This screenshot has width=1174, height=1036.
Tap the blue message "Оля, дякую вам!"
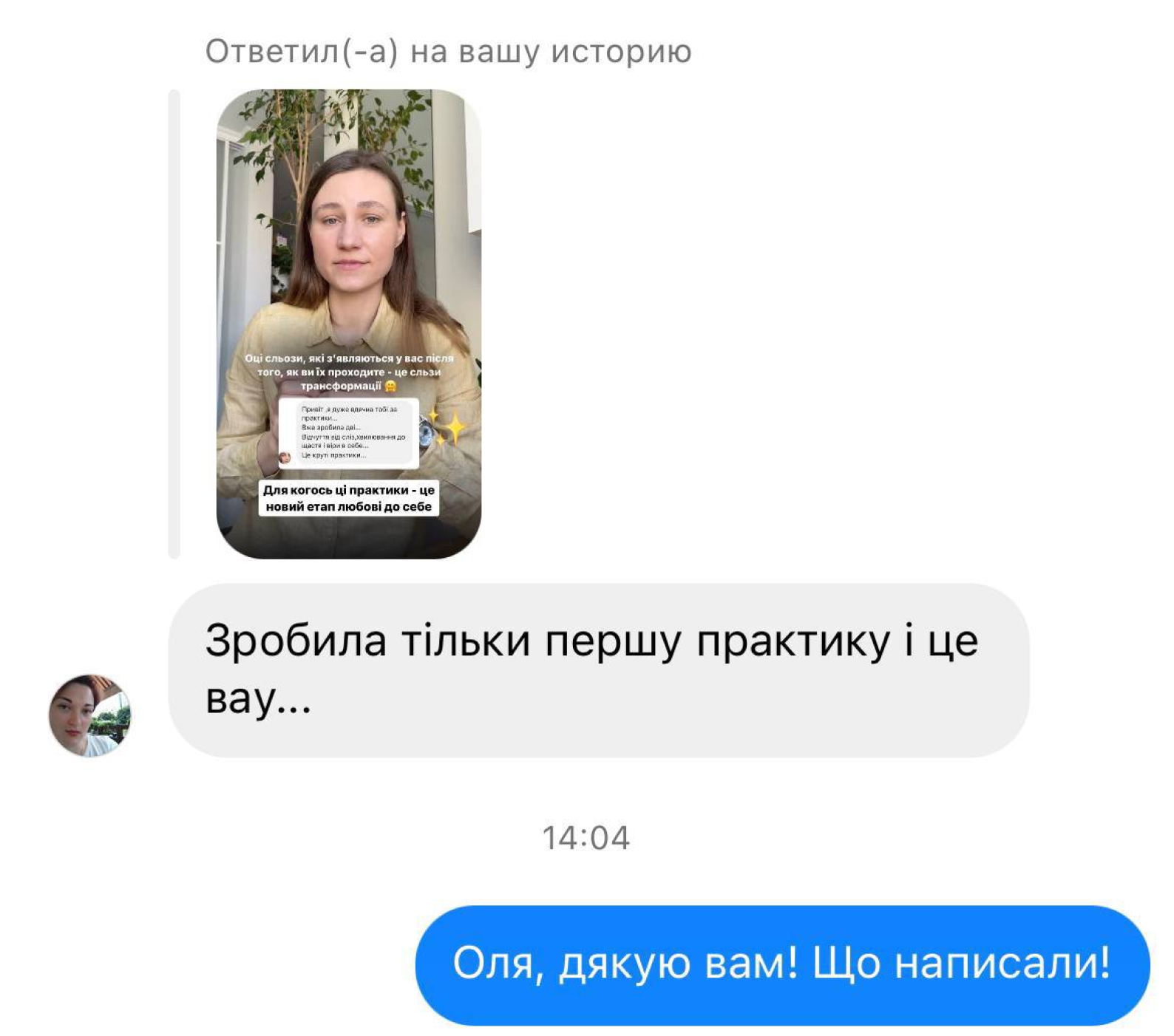782,964
